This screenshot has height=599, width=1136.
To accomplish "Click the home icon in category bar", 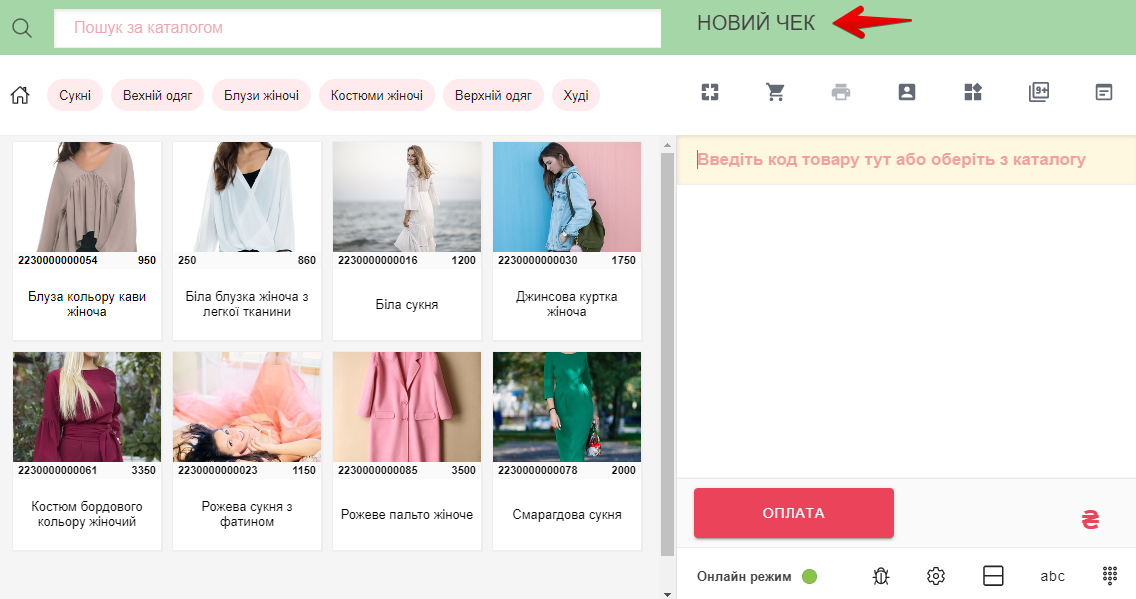I will 19,95.
